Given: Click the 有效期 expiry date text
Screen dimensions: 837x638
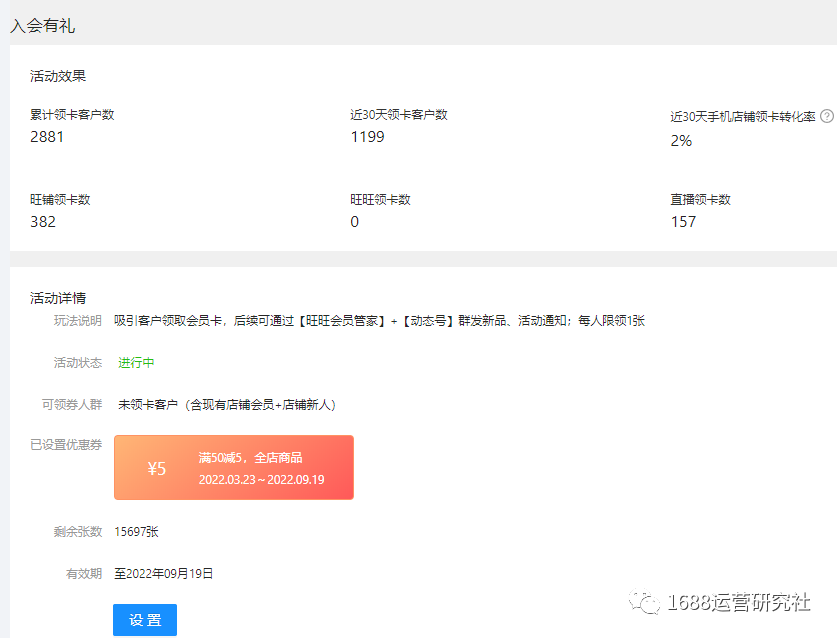Looking at the screenshot, I should 162,574.
